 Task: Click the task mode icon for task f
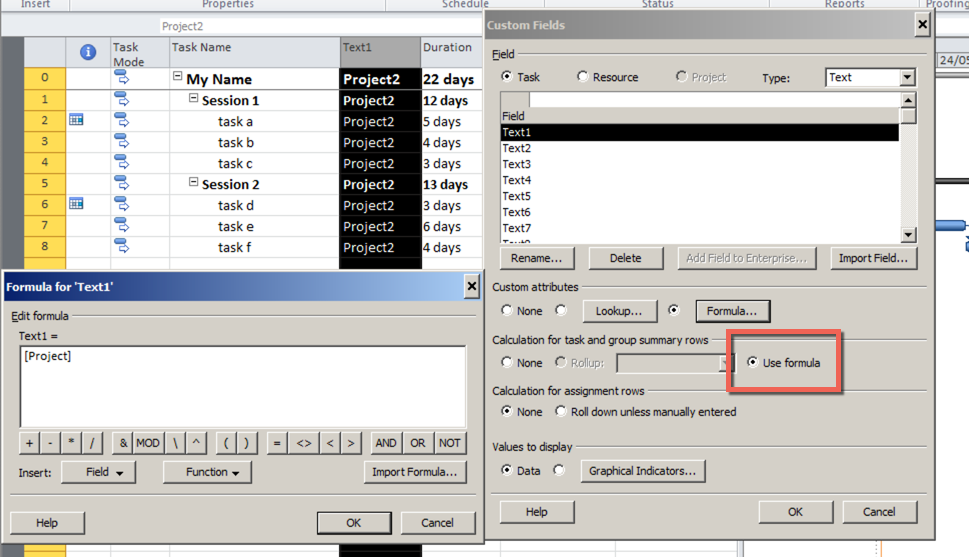coord(122,246)
